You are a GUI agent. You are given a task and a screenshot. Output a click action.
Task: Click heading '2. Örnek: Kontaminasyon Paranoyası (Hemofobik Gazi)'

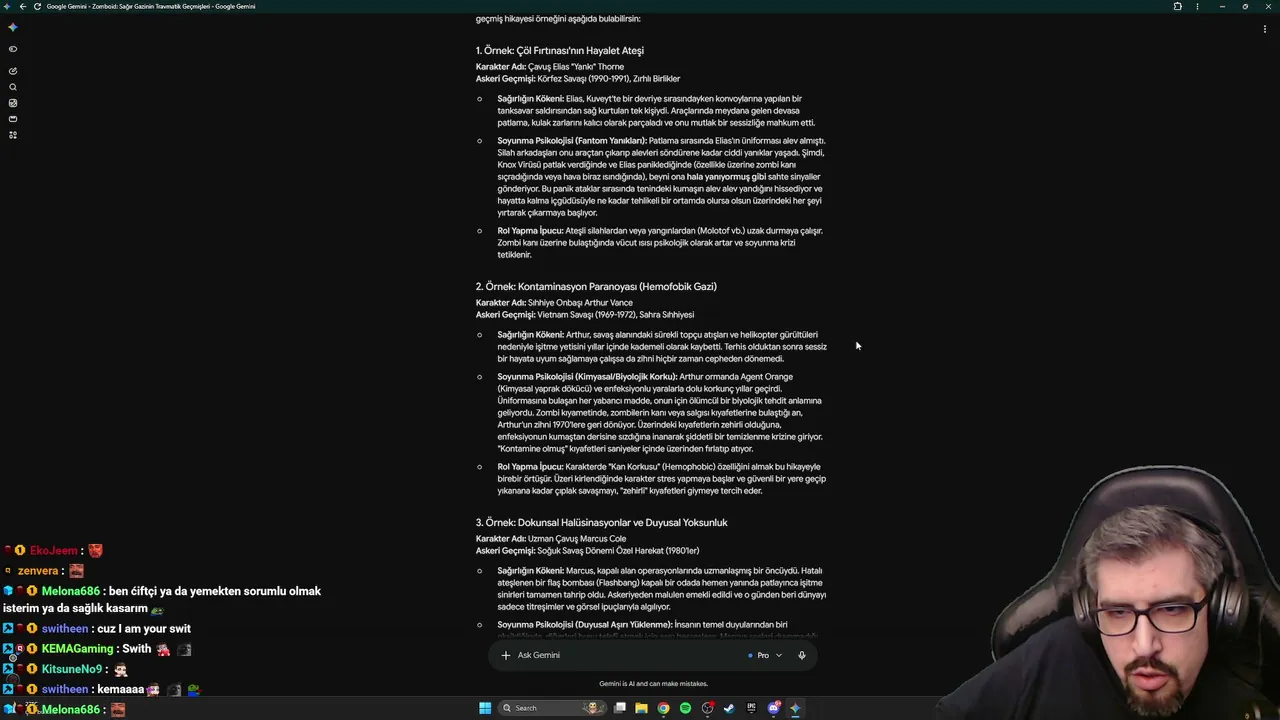[x=596, y=287]
